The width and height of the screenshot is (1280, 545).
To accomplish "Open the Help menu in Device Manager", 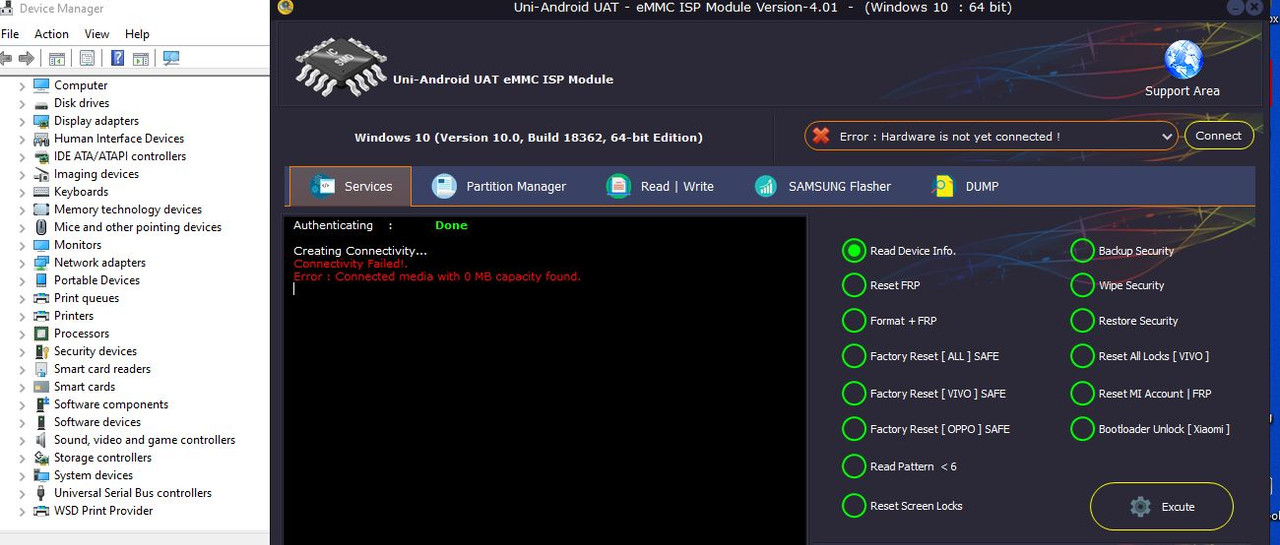I will click(x=137, y=34).
